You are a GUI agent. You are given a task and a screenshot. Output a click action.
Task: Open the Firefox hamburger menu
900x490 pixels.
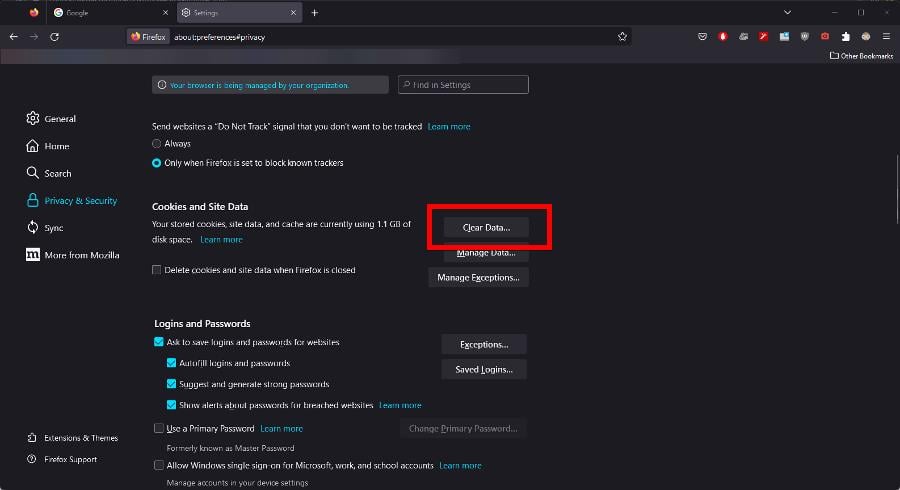(x=885, y=36)
